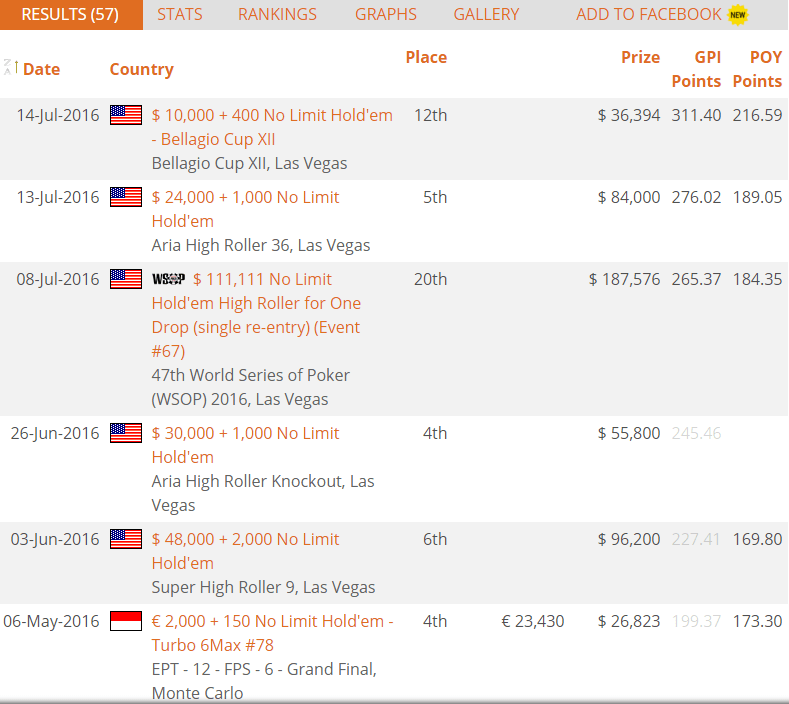This screenshot has width=789, height=704.
Task: Show the GRAPHS tab
Action: tap(385, 14)
